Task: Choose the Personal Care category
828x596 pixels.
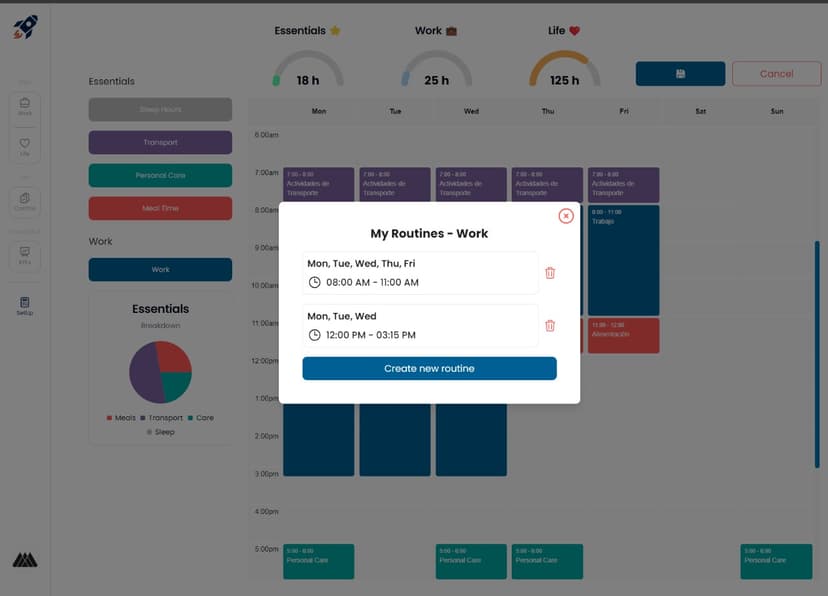Action: point(160,176)
